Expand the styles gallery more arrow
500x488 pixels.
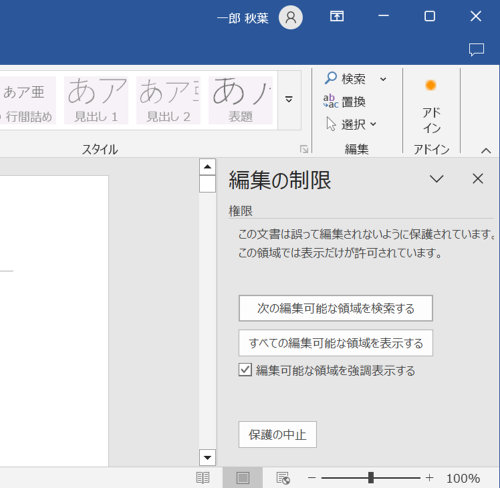pos(289,99)
